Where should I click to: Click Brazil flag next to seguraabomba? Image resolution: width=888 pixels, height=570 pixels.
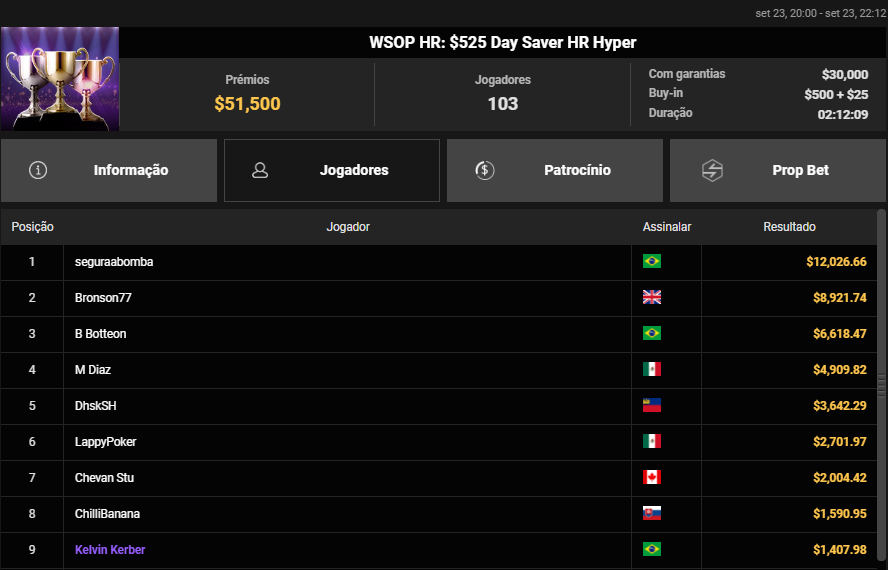click(x=652, y=261)
